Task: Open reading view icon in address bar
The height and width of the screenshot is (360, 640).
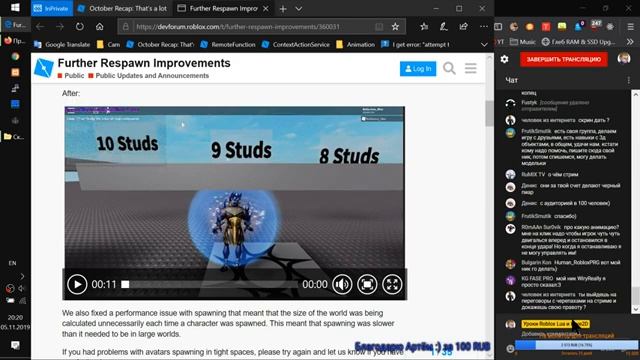Action: coord(379,27)
